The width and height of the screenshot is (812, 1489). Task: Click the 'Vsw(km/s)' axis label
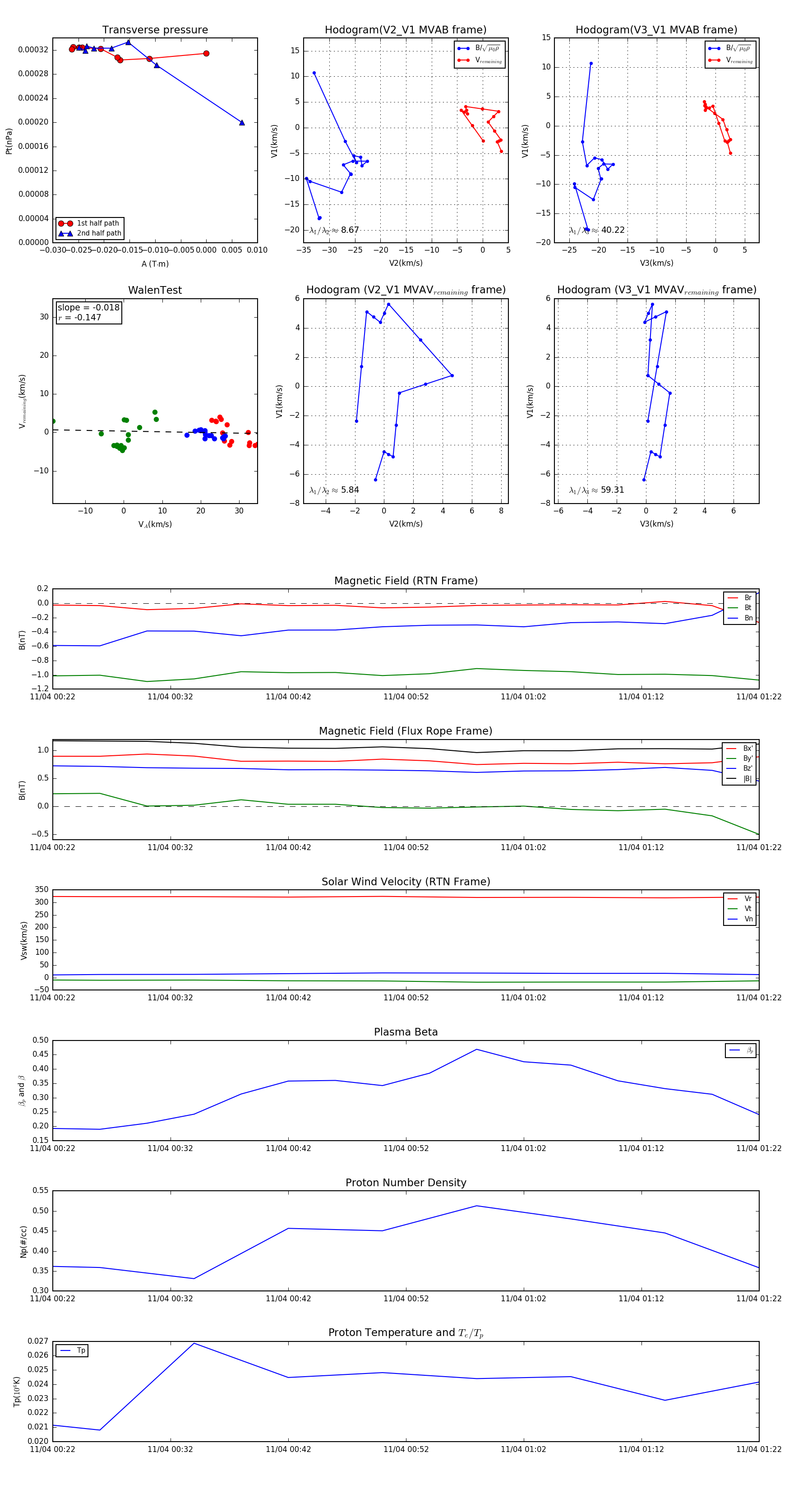coord(24,940)
